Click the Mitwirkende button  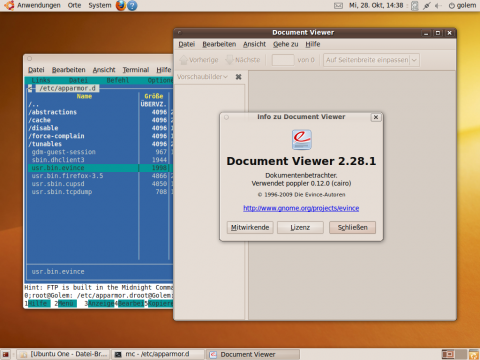250,227
